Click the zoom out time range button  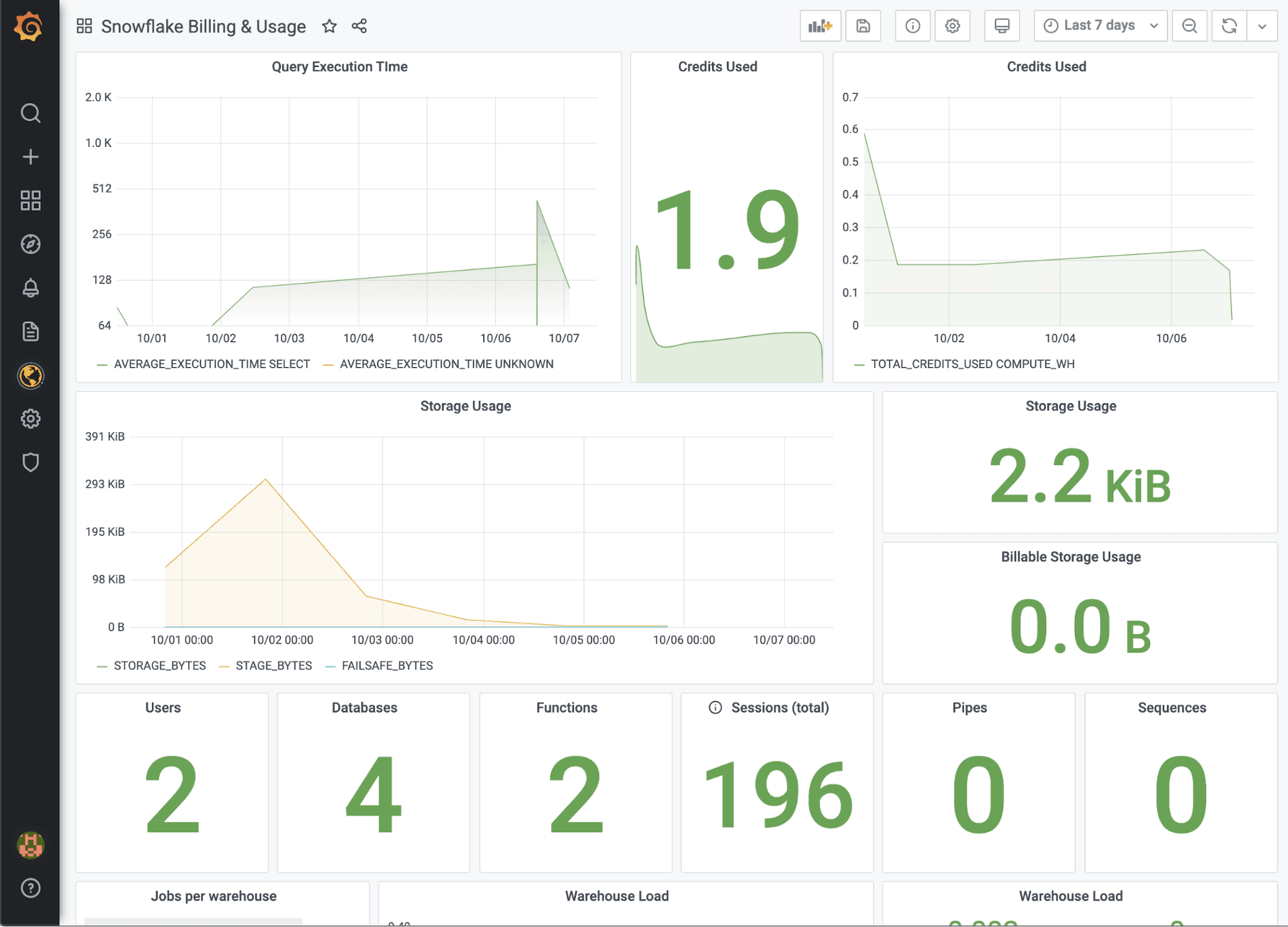[x=1189, y=26]
